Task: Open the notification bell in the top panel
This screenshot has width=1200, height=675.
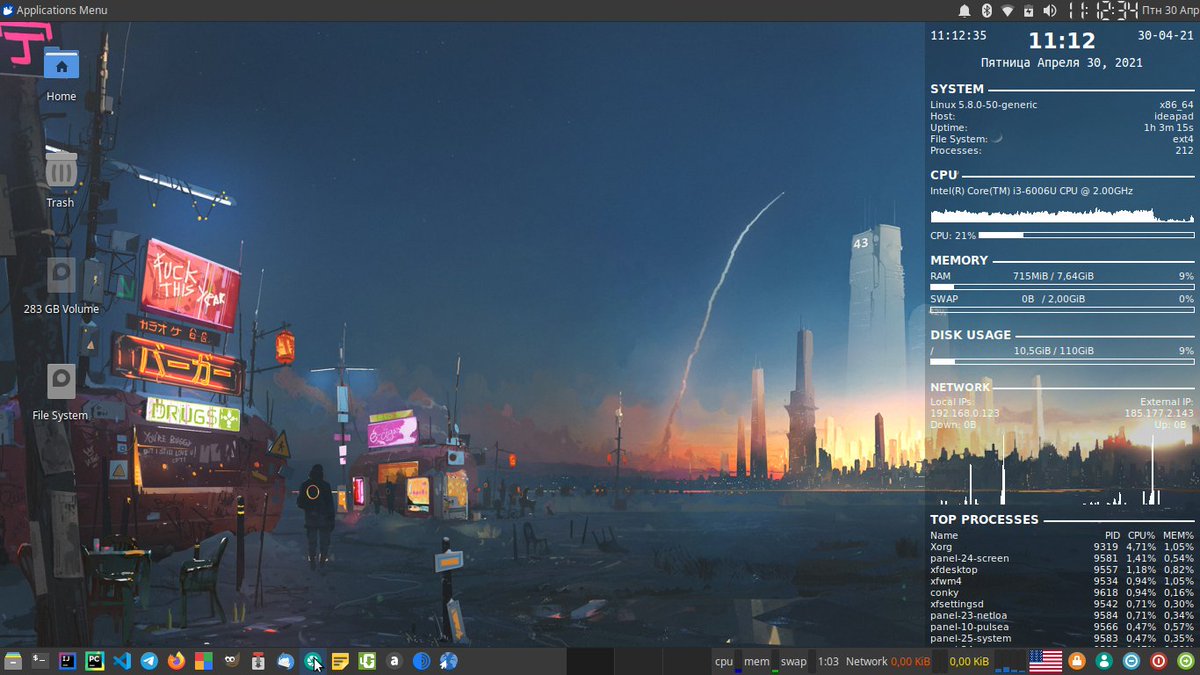Action: [965, 10]
